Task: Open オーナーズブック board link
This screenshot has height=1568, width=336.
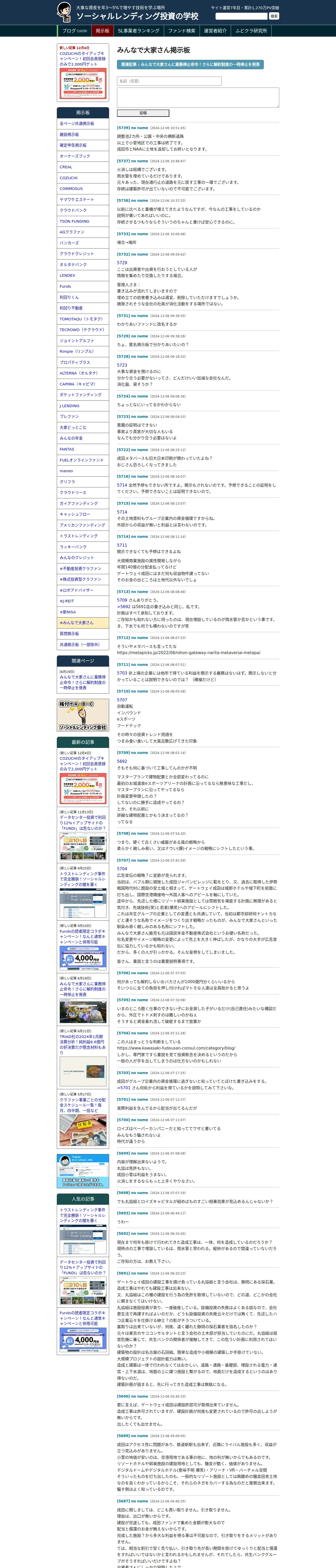Action: point(83,157)
